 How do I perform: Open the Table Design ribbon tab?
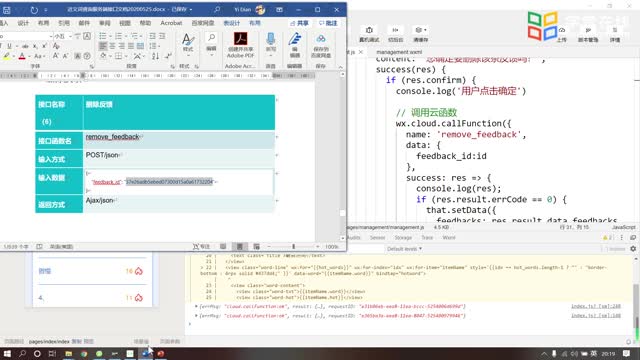[232, 23]
